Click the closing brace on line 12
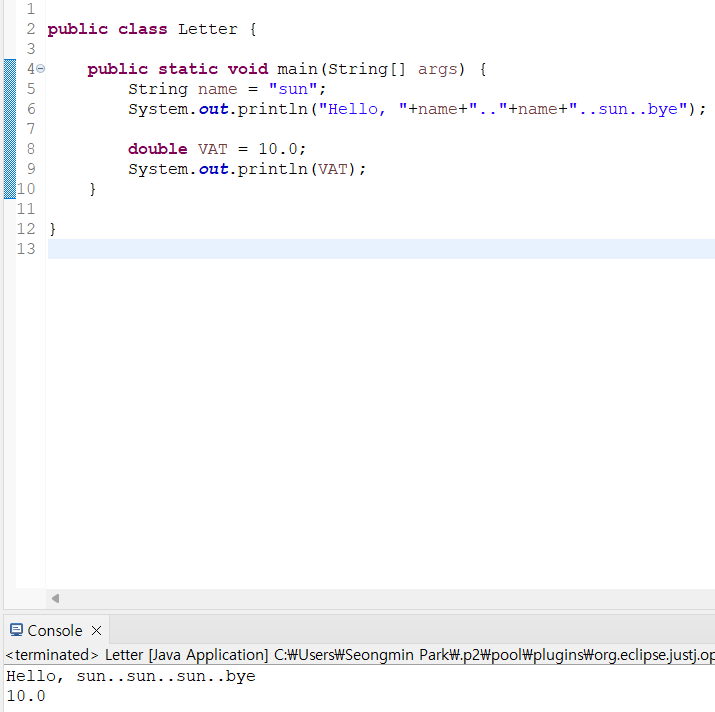Image resolution: width=715 pixels, height=712 pixels. pos(53,229)
